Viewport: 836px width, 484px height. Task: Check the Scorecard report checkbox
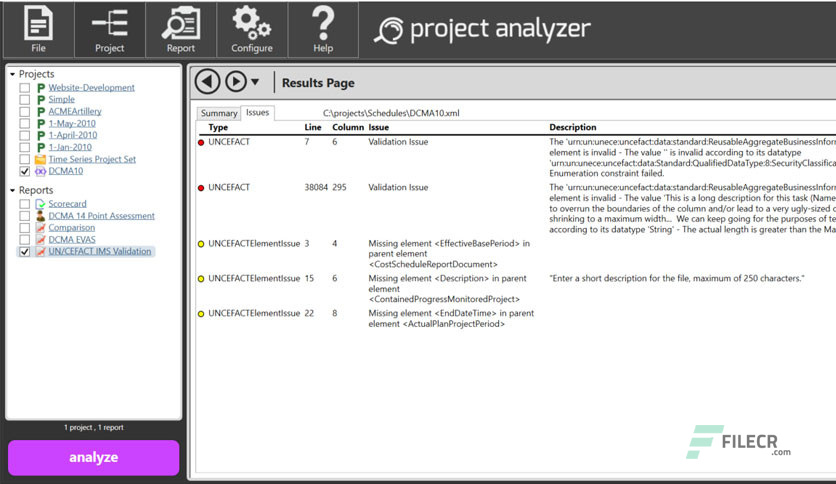25,204
